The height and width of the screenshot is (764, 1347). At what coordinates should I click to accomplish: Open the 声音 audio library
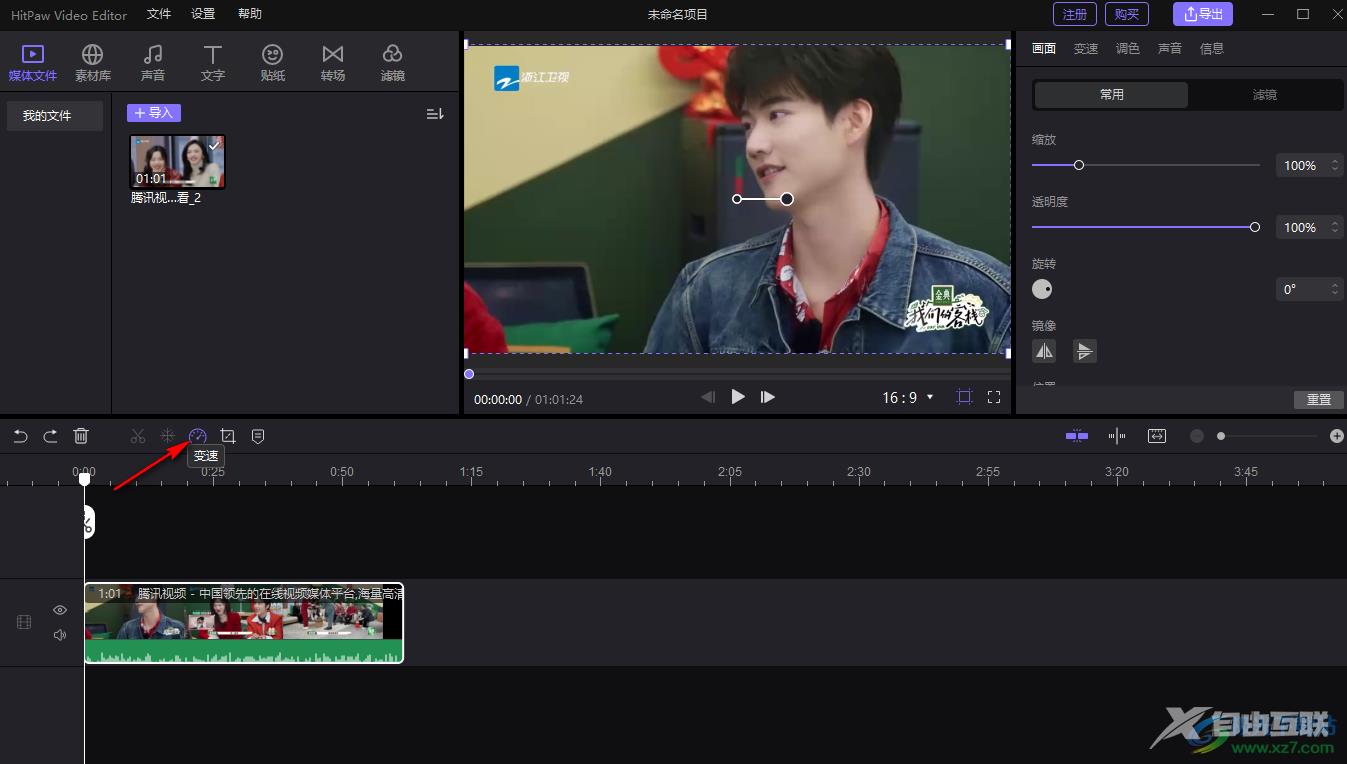coord(153,62)
